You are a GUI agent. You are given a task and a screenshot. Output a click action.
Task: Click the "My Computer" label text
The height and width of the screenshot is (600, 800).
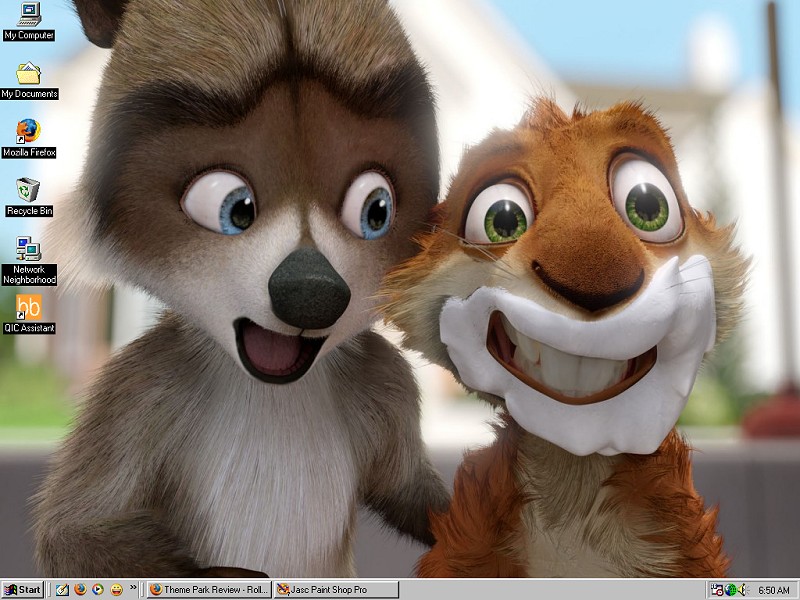click(29, 35)
